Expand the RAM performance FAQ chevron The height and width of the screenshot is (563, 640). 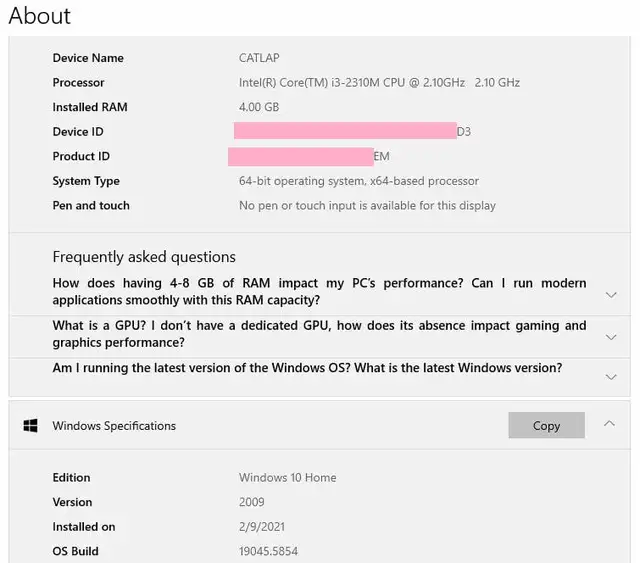click(611, 295)
